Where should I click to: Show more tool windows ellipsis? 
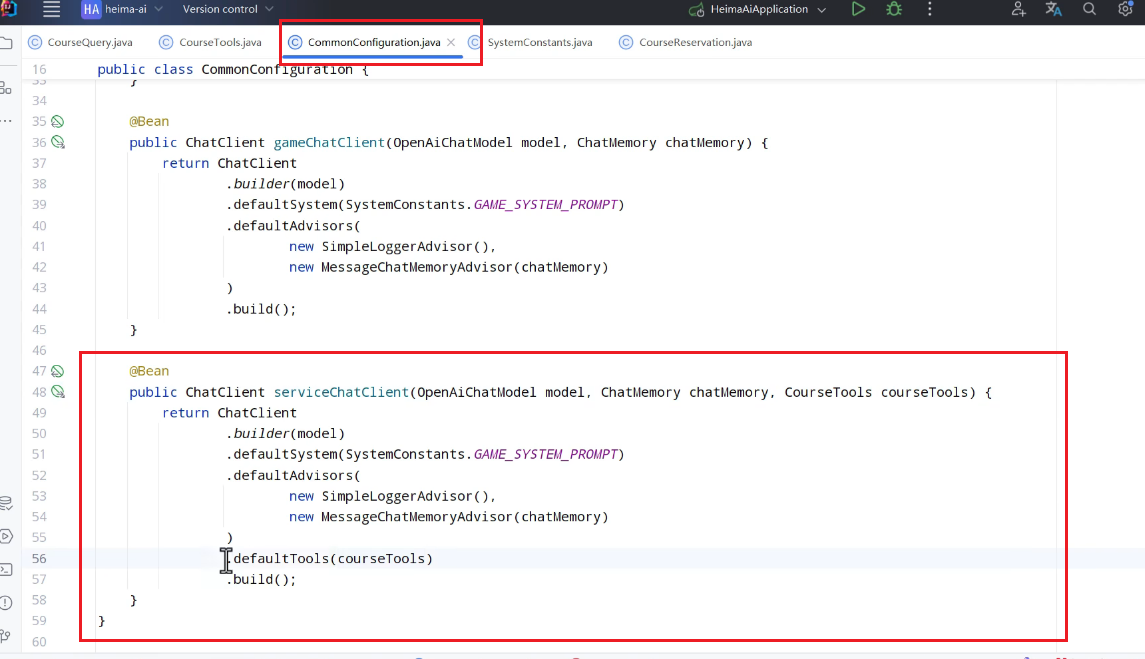[x=7, y=121]
